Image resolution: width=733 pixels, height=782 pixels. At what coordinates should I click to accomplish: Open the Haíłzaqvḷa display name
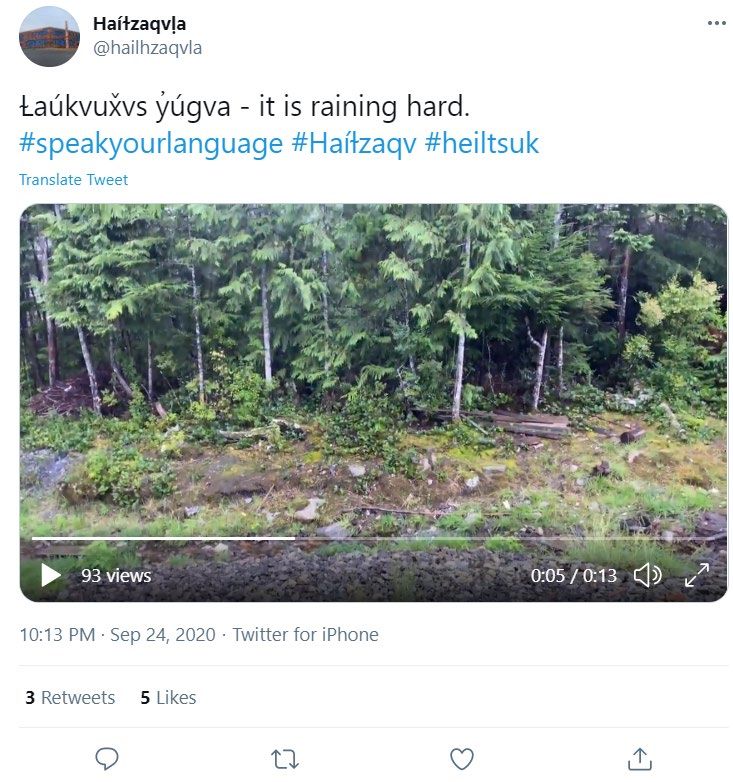139,23
